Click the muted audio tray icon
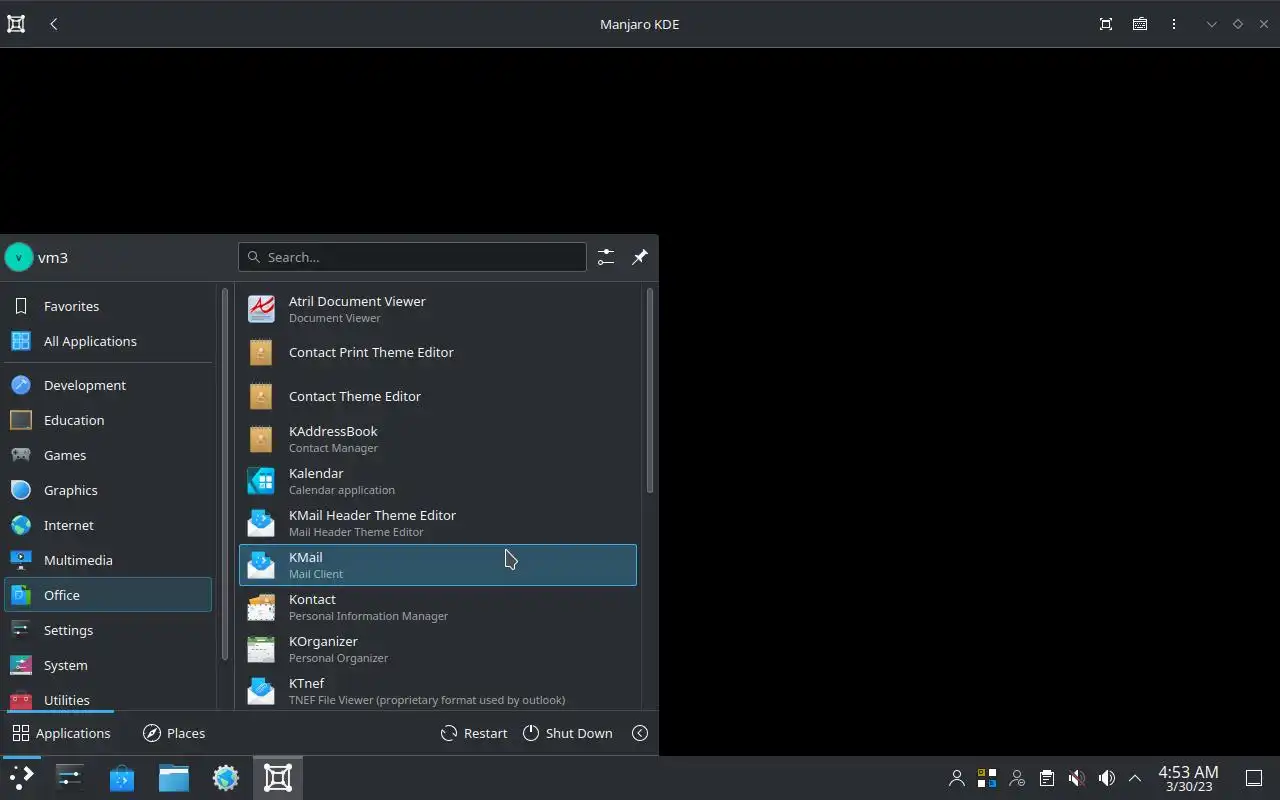1280x800 pixels. 1077,778
